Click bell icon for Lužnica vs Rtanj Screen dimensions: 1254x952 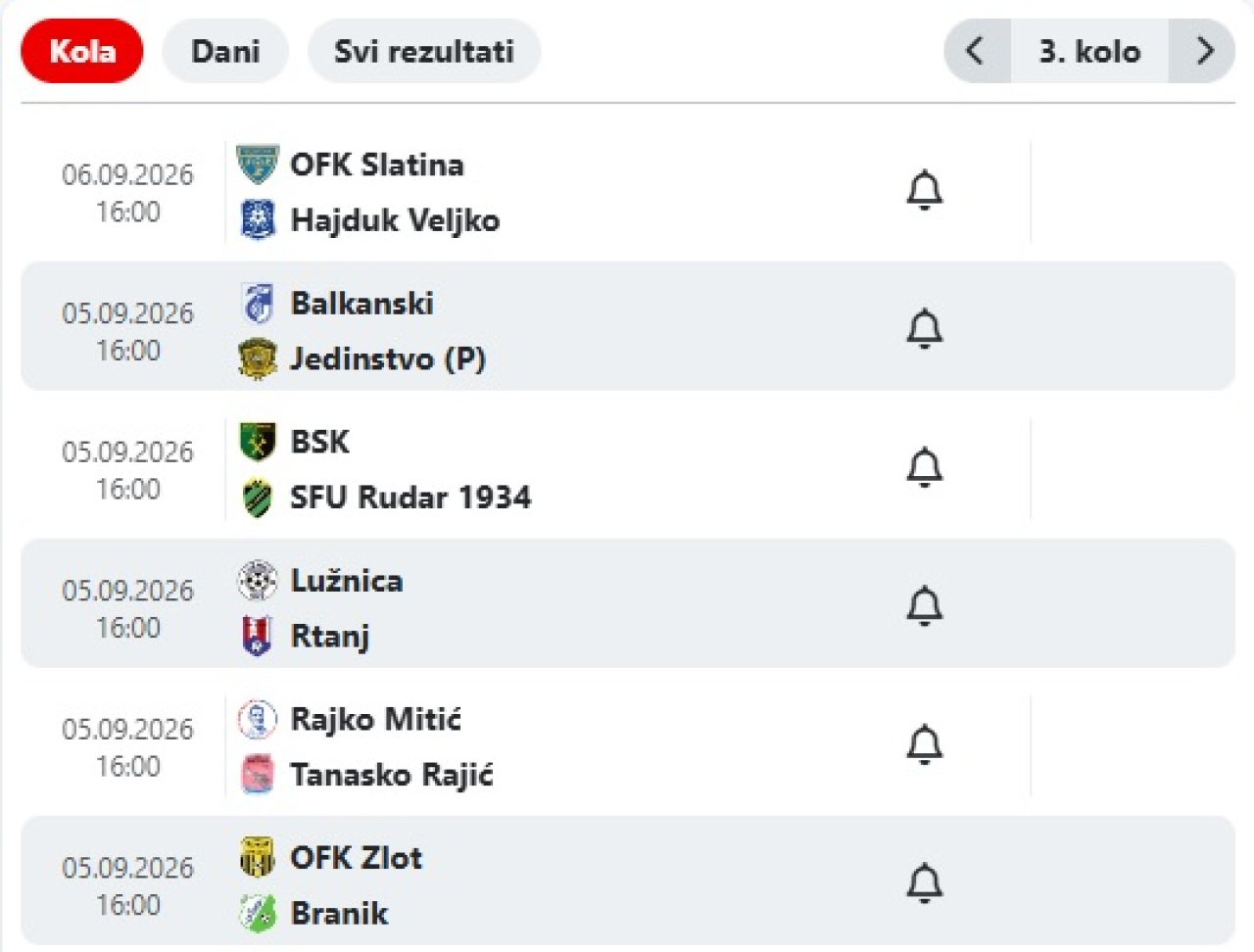[924, 606]
